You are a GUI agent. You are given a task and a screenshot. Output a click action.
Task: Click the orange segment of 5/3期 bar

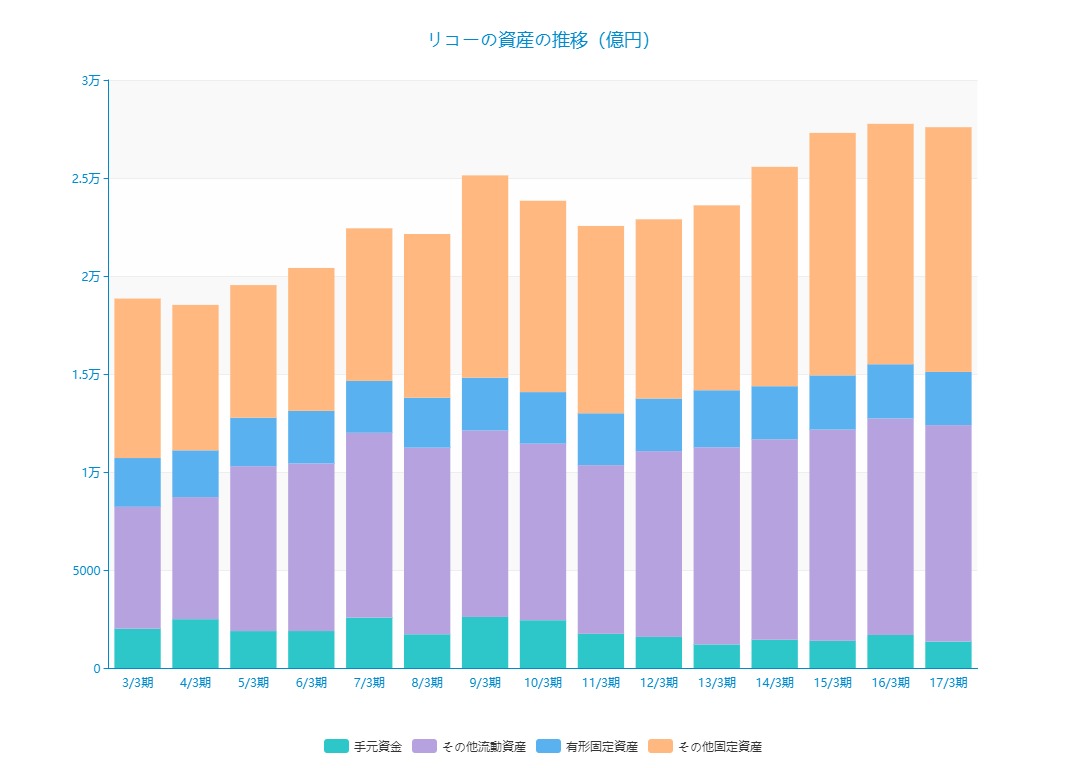pyautogui.click(x=253, y=351)
